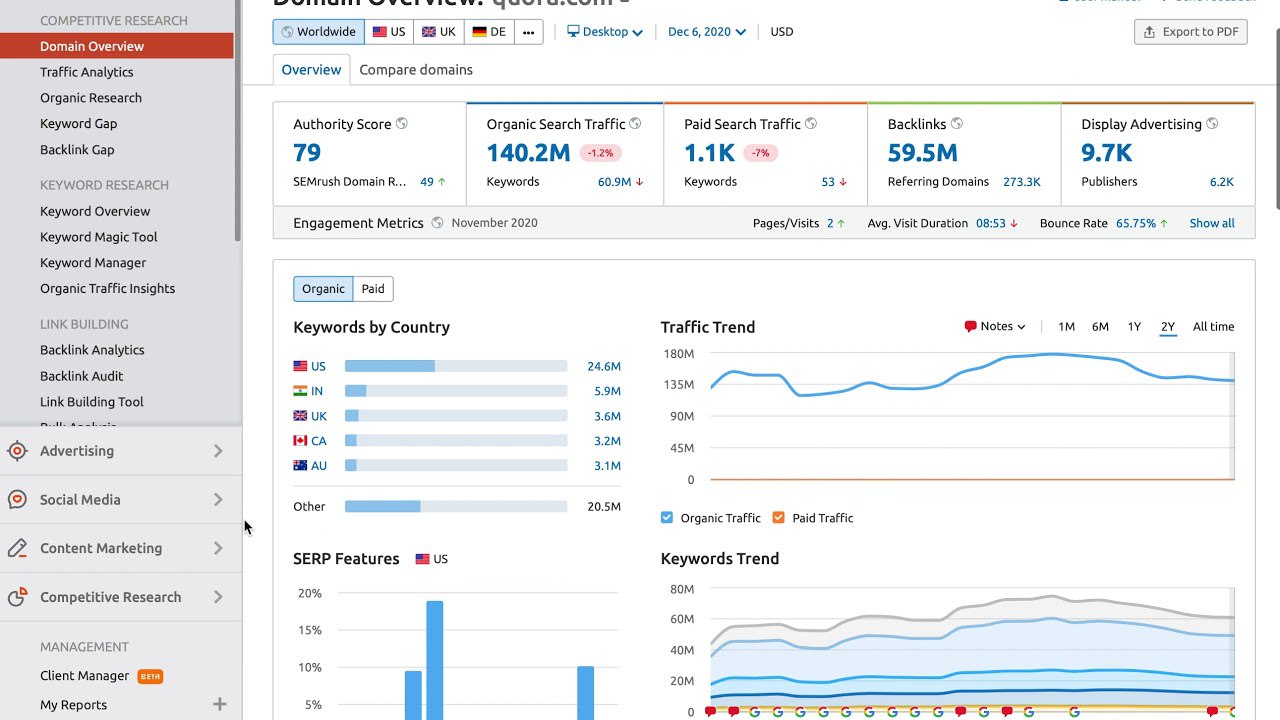1280x720 pixels.
Task: Click the Other keyword share bar
Action: (456, 507)
